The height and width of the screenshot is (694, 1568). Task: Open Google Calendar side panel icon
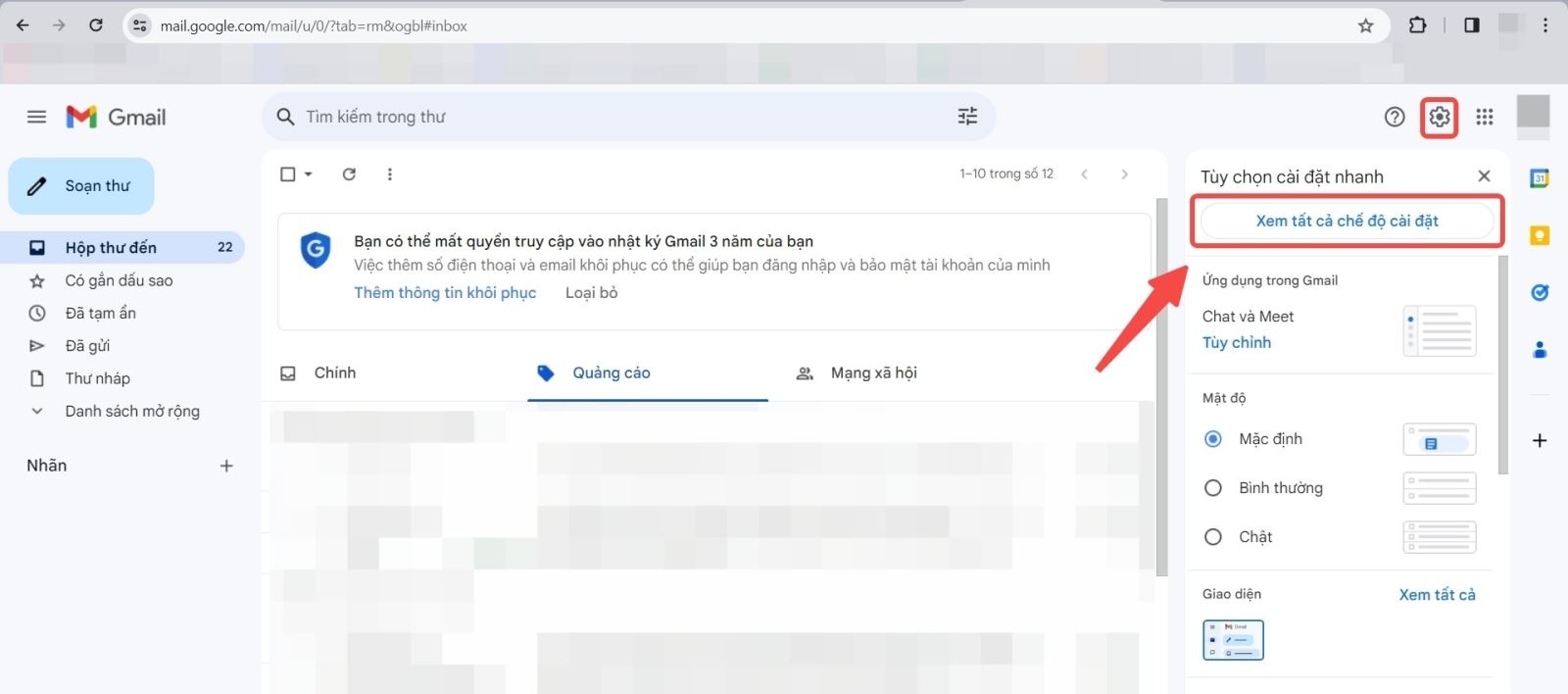pyautogui.click(x=1540, y=178)
